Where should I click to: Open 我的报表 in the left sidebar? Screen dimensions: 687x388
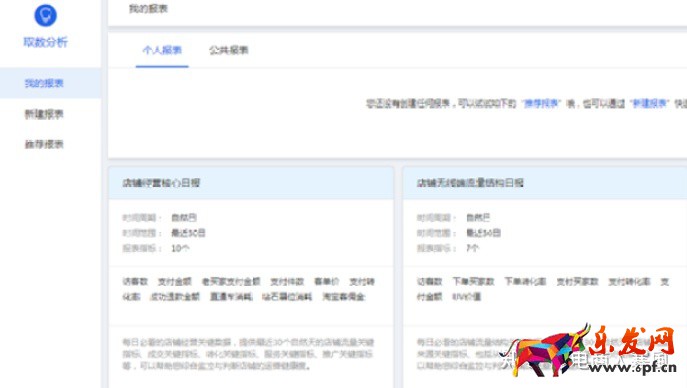click(x=44, y=83)
